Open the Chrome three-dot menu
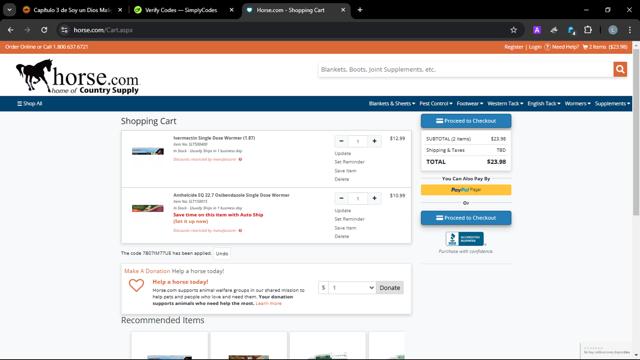 tap(630, 30)
